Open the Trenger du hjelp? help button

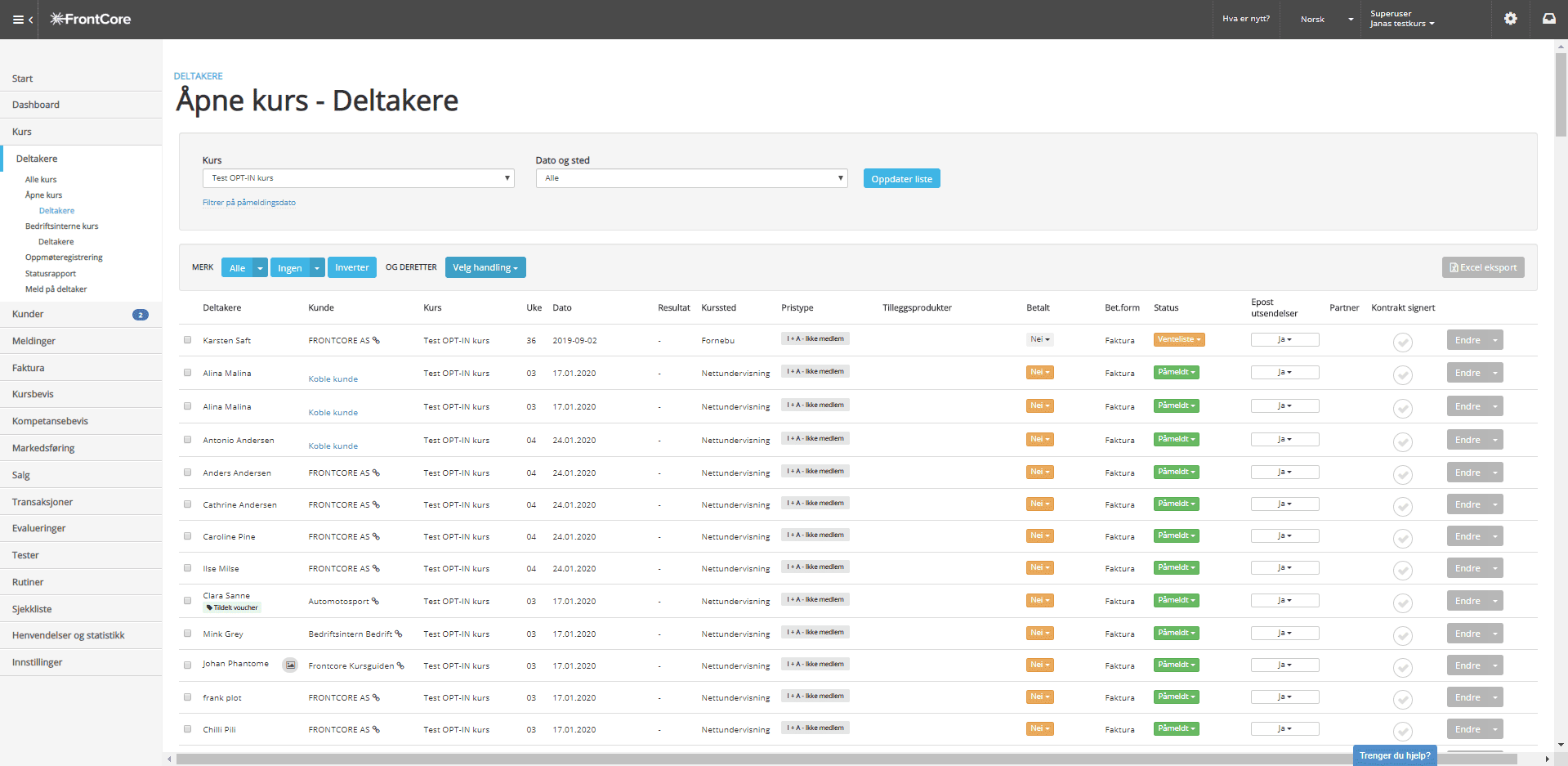(x=1394, y=755)
